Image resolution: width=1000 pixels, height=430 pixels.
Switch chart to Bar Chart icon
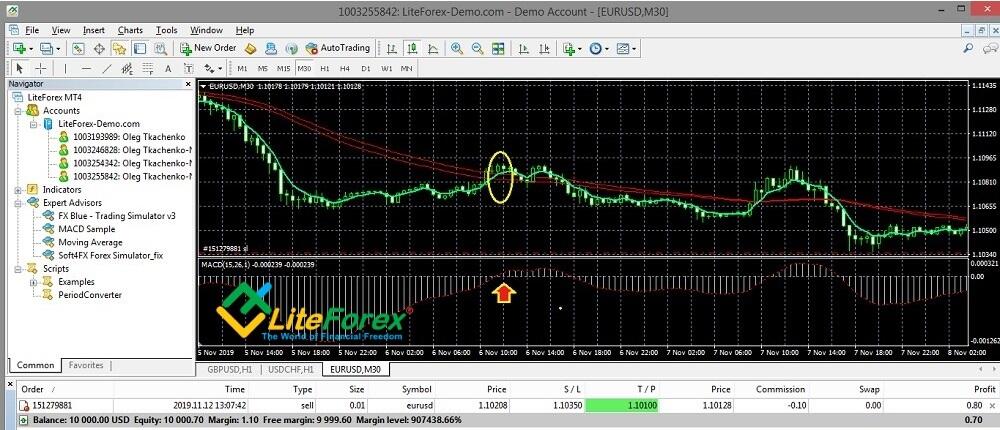(x=393, y=48)
